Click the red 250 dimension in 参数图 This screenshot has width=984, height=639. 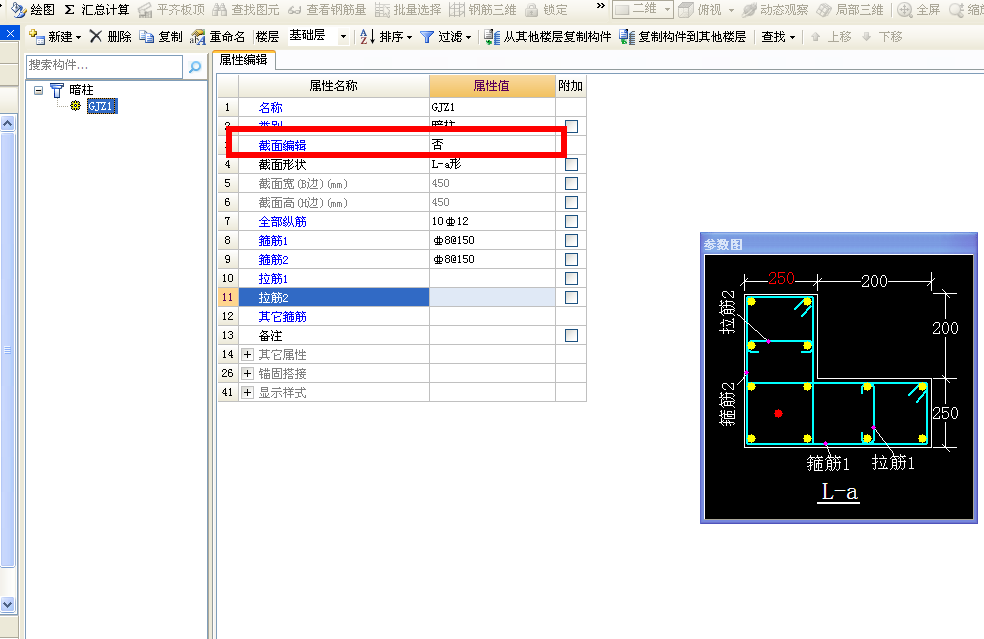coord(781,278)
